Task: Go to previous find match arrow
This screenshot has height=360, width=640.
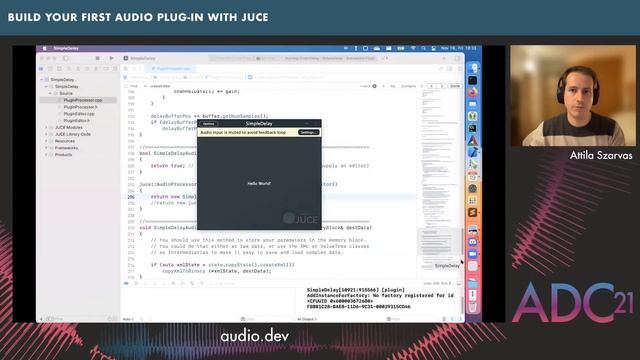Action: 432,86
